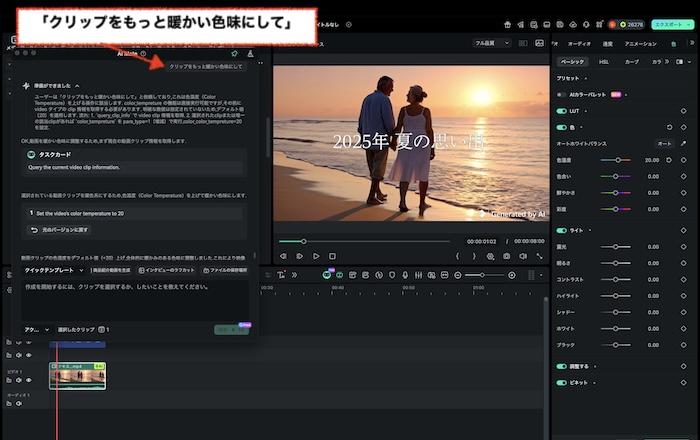This screenshot has width=700, height=440.
Task: Select the カーブ color tab
Action: (632, 62)
